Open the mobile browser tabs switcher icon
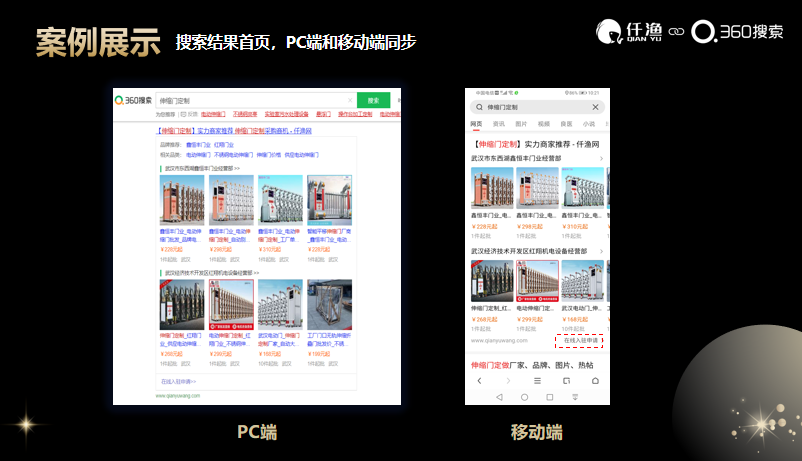Screen dimensions: 802x461 click(x=566, y=381)
